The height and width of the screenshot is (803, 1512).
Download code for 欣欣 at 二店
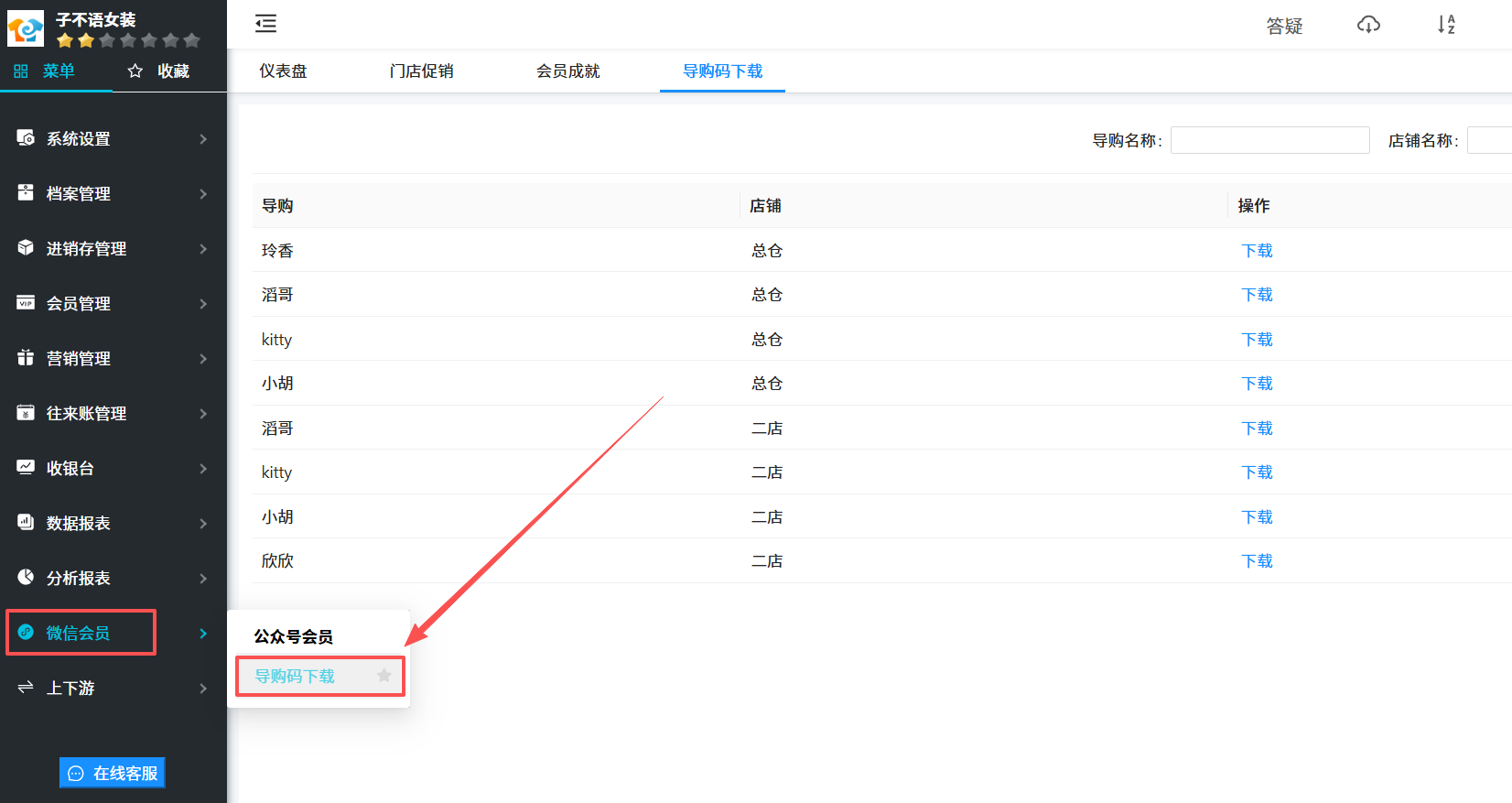click(1257, 560)
